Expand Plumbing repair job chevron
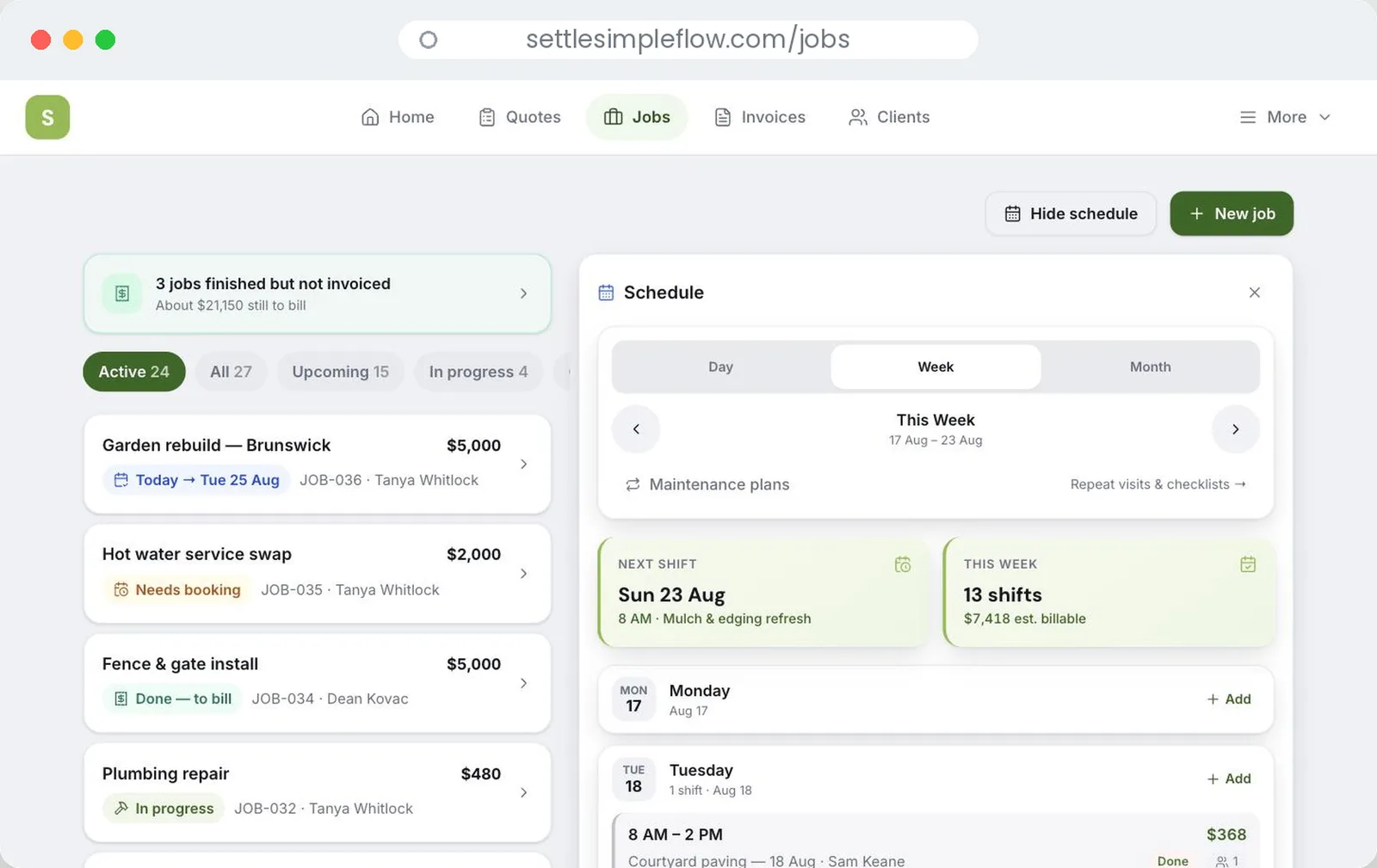This screenshot has height=868, width=1377. tap(523, 792)
